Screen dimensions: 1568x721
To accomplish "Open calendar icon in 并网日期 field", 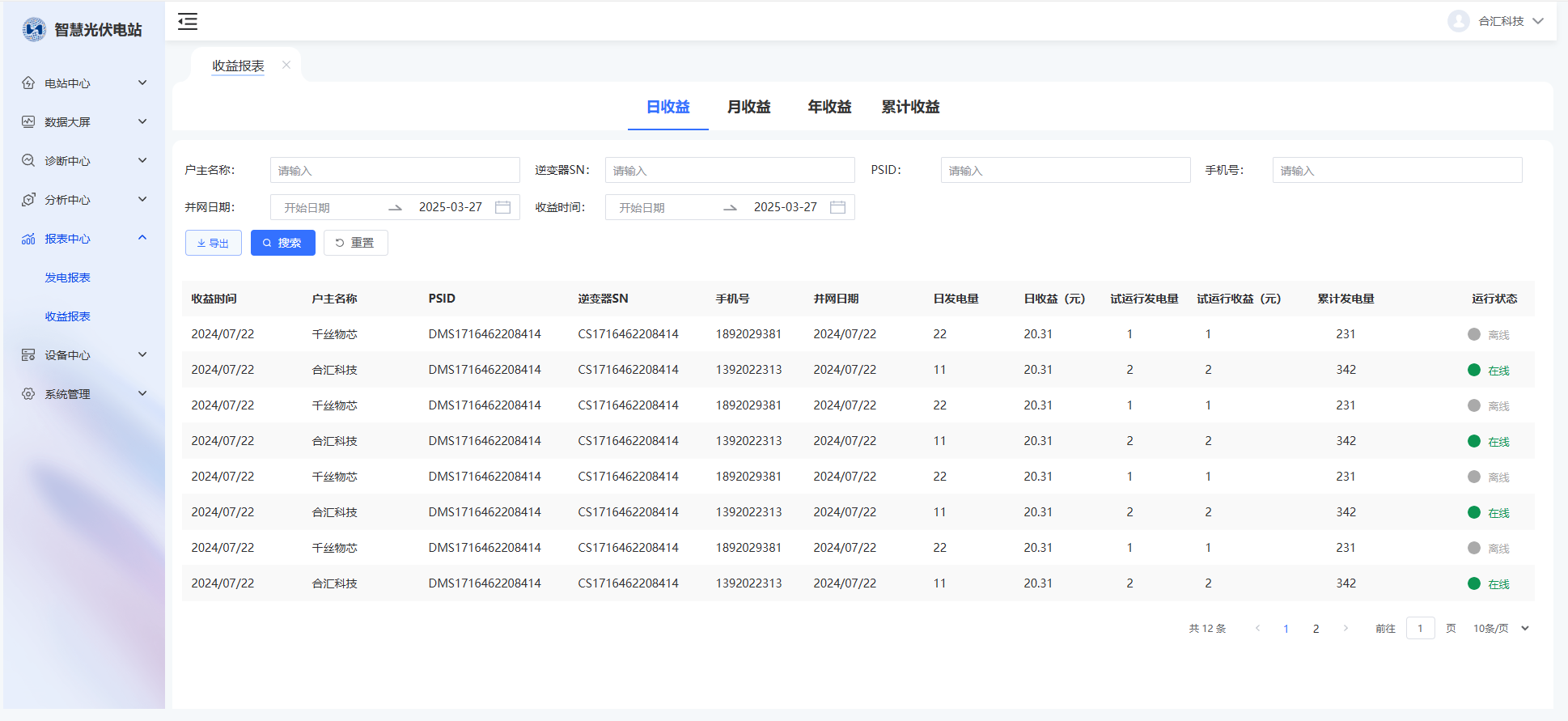I will 502,207.
